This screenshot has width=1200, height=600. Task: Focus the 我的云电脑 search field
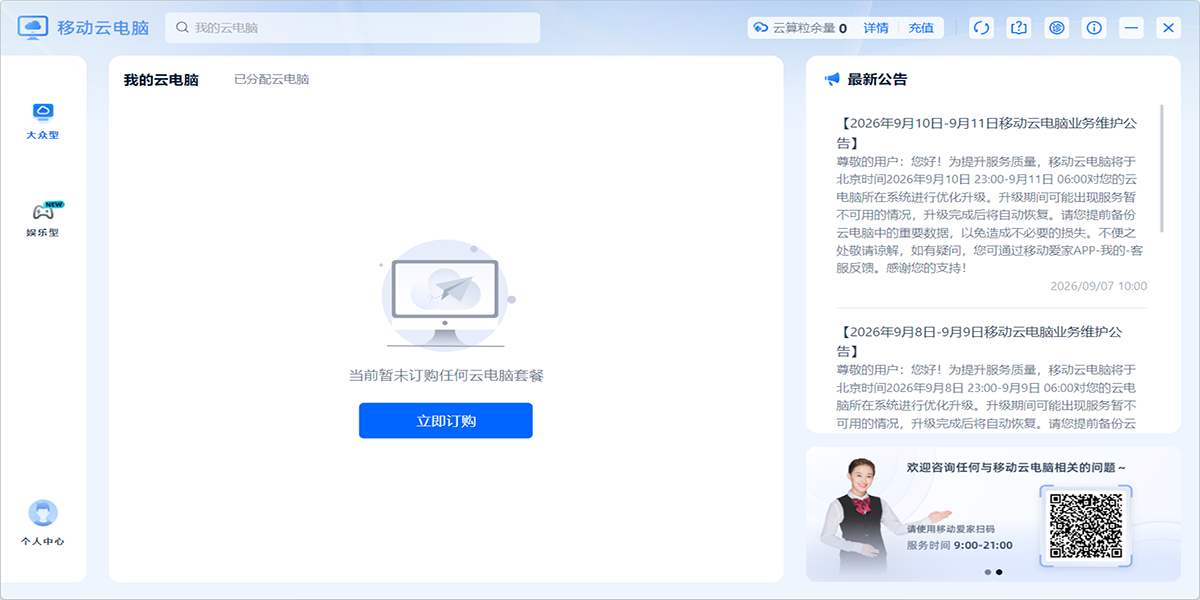tap(353, 28)
